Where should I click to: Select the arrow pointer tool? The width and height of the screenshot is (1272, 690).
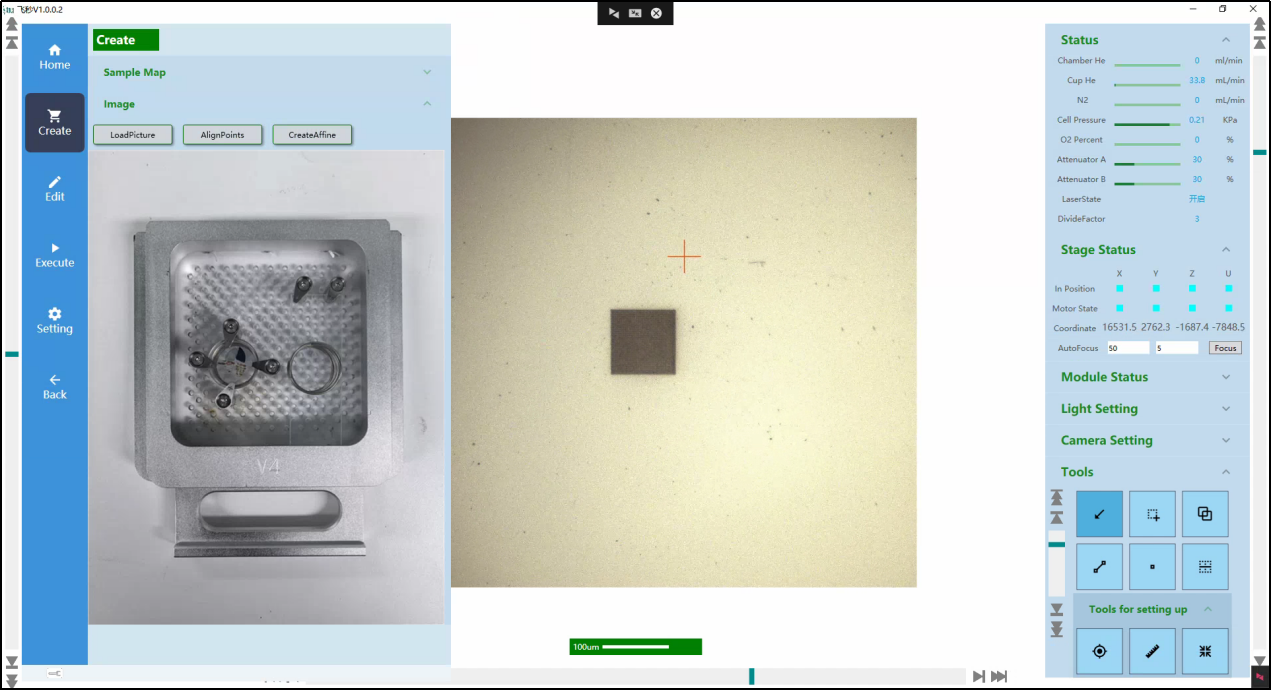pyautogui.click(x=1099, y=514)
